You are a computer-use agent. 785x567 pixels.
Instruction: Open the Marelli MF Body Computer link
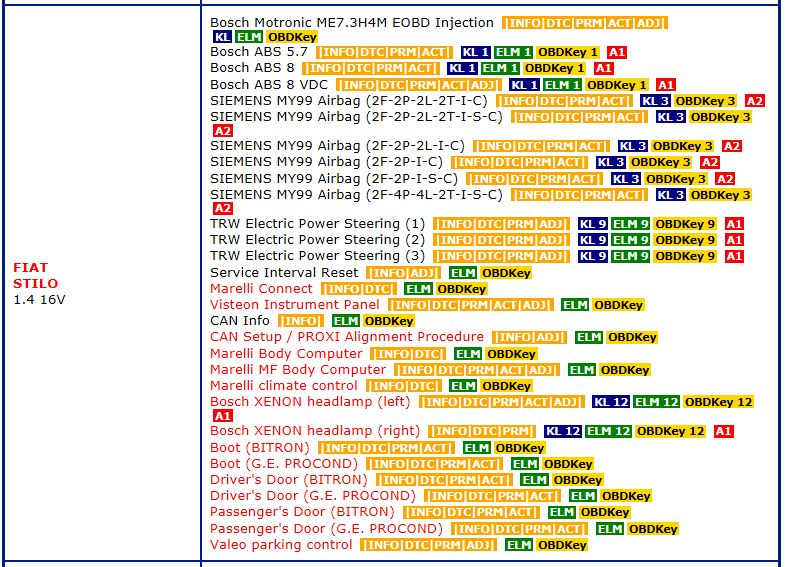pos(298,370)
